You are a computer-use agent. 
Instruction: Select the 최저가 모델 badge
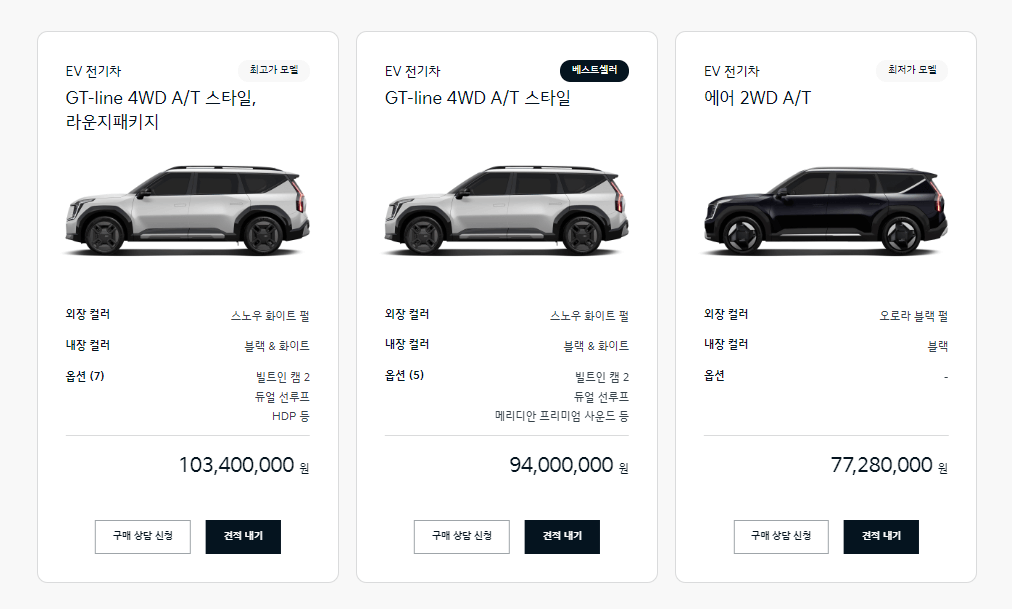pos(911,70)
